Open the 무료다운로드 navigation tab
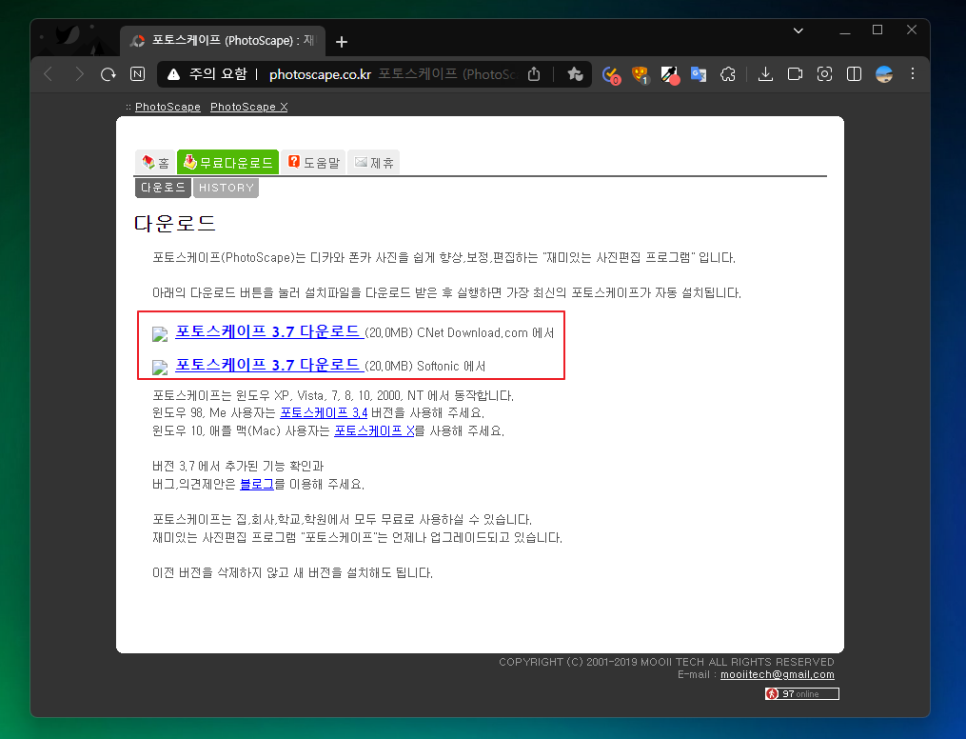966x739 pixels. (x=228, y=162)
